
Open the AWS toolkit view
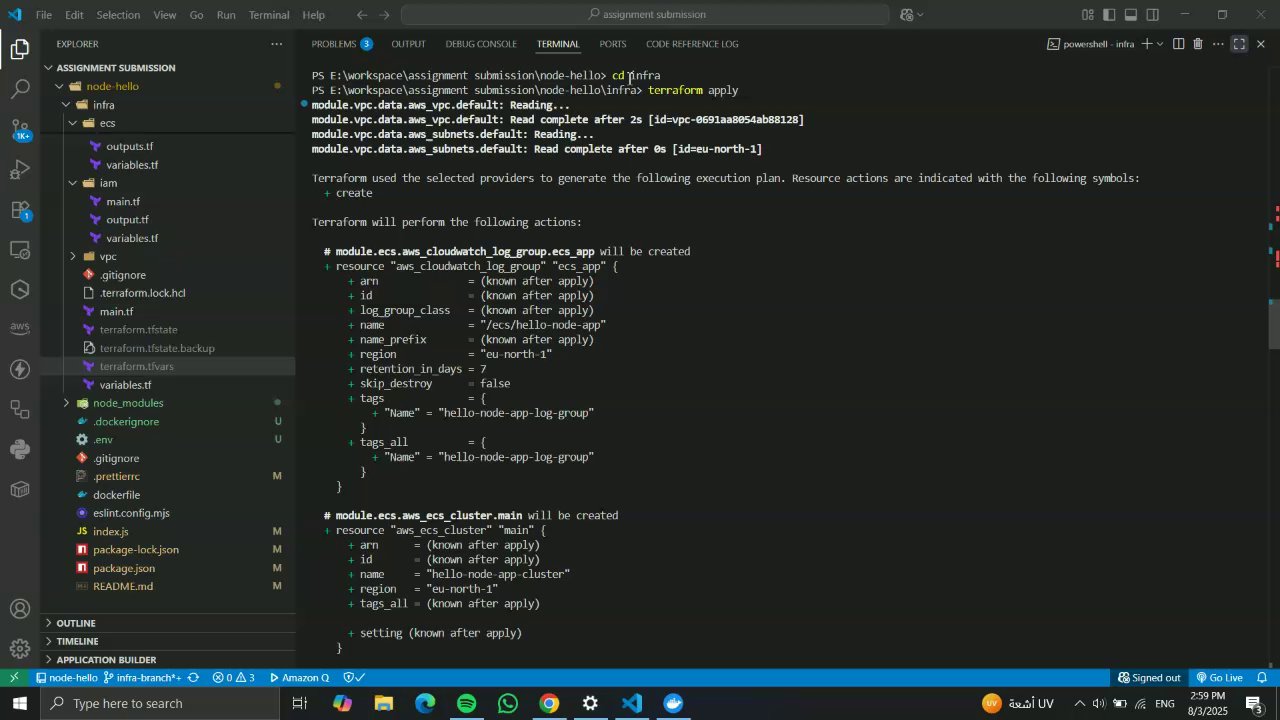pyautogui.click(x=20, y=329)
